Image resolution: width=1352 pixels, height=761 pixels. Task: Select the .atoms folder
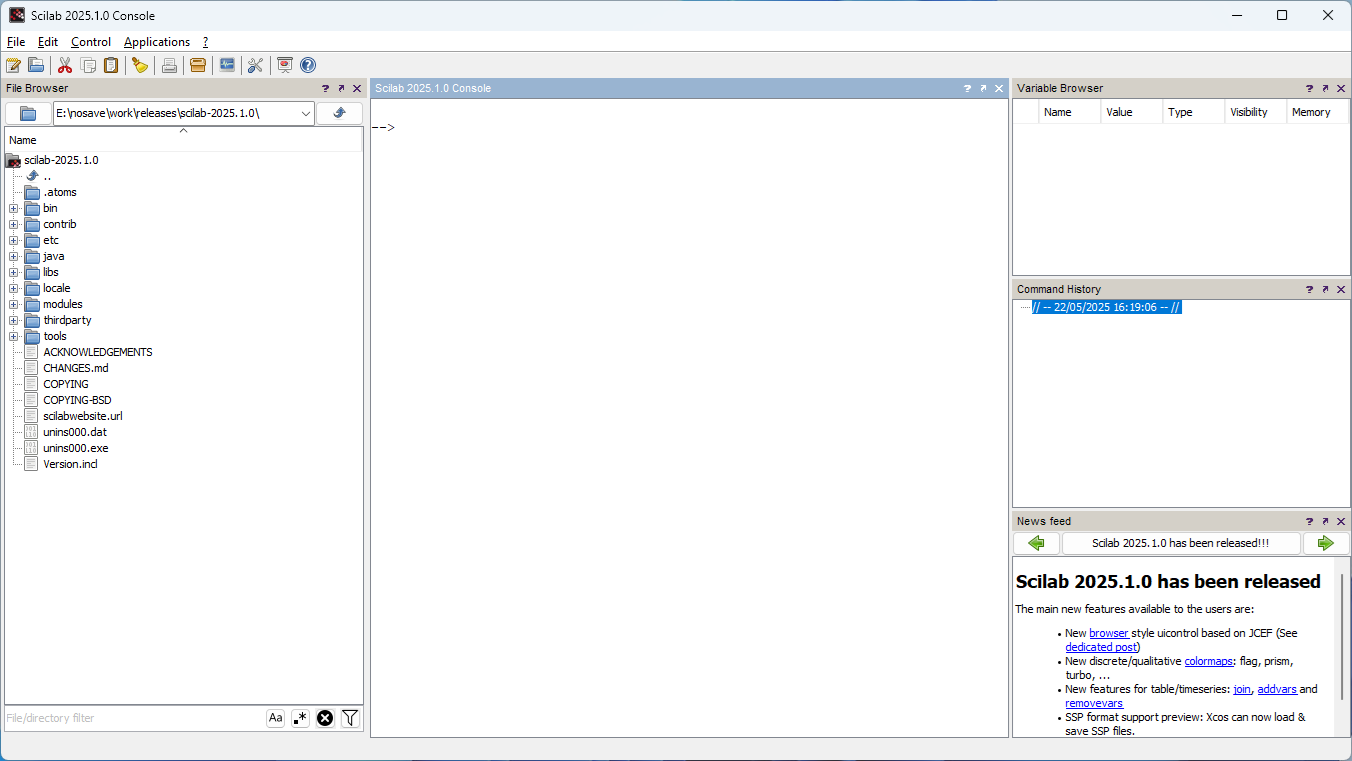[x=59, y=192]
